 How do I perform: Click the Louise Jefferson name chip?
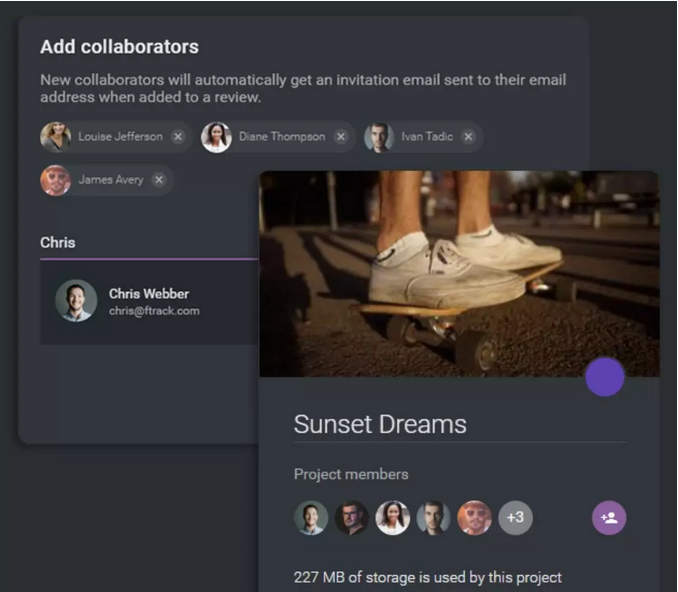116,137
